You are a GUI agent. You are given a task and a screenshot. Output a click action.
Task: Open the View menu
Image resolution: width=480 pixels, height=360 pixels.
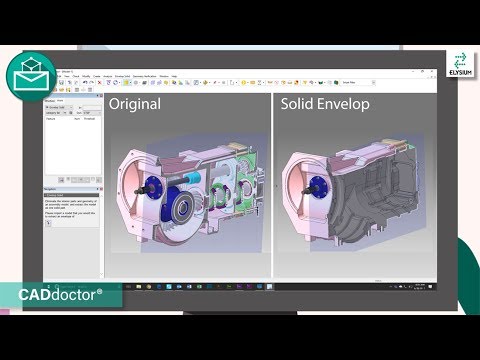tap(67, 76)
